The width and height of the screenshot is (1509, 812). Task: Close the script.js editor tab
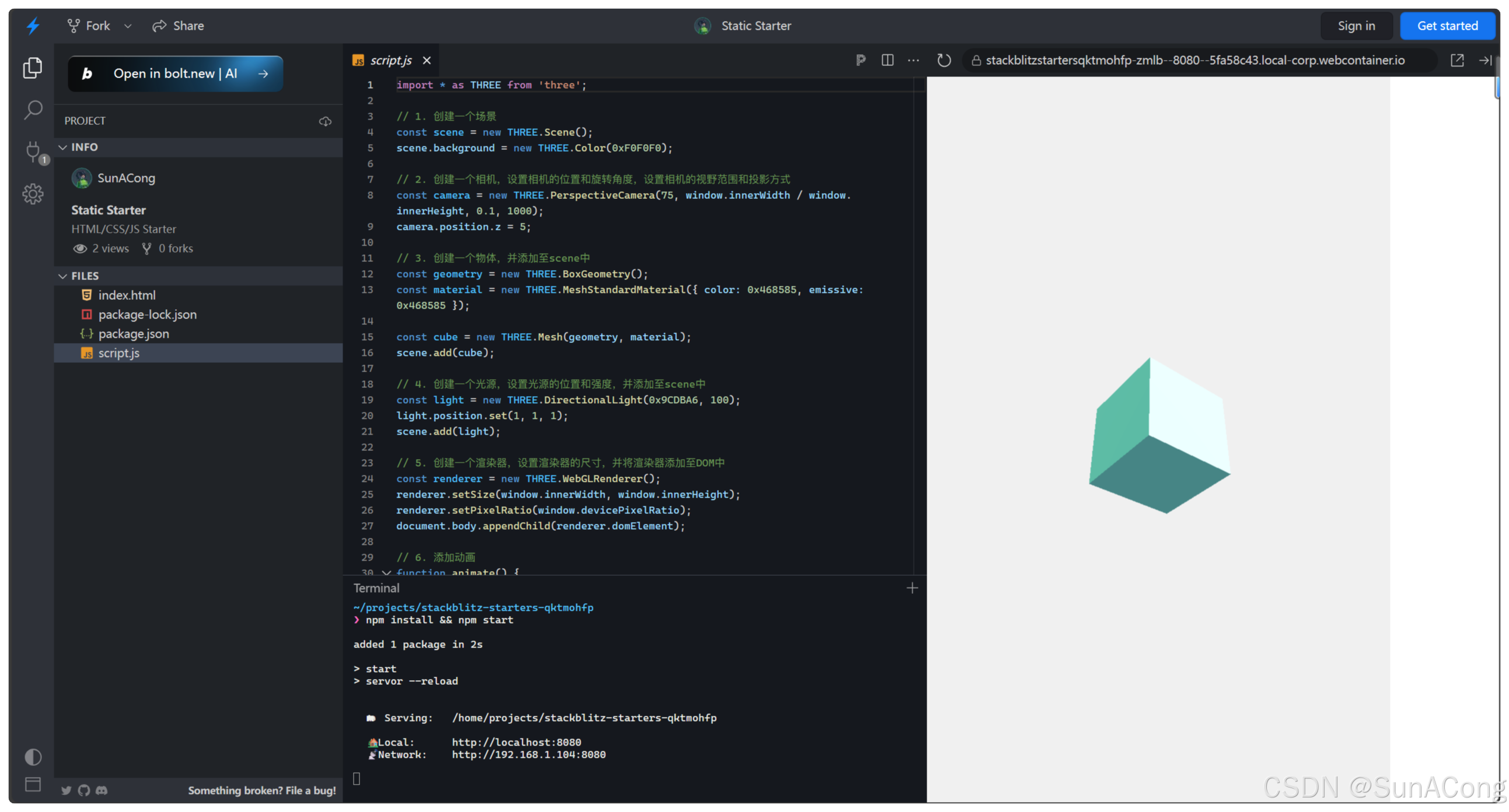pyautogui.click(x=427, y=60)
